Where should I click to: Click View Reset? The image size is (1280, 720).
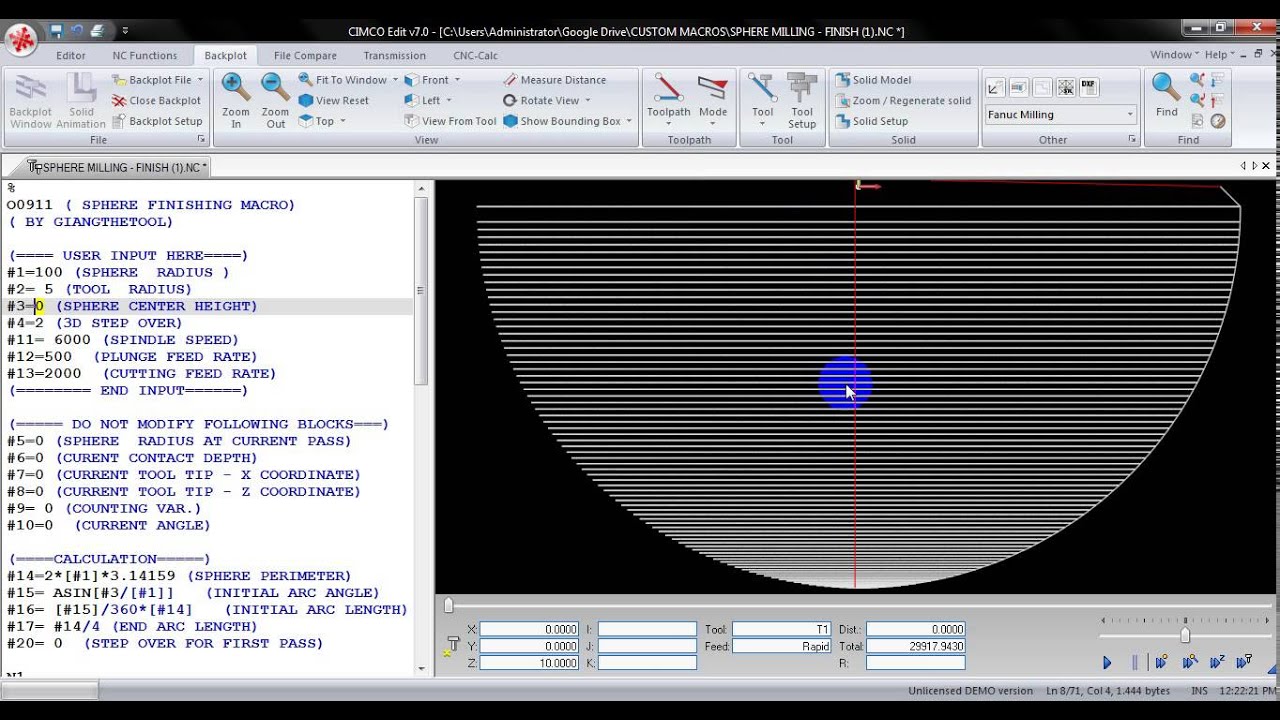pos(333,100)
